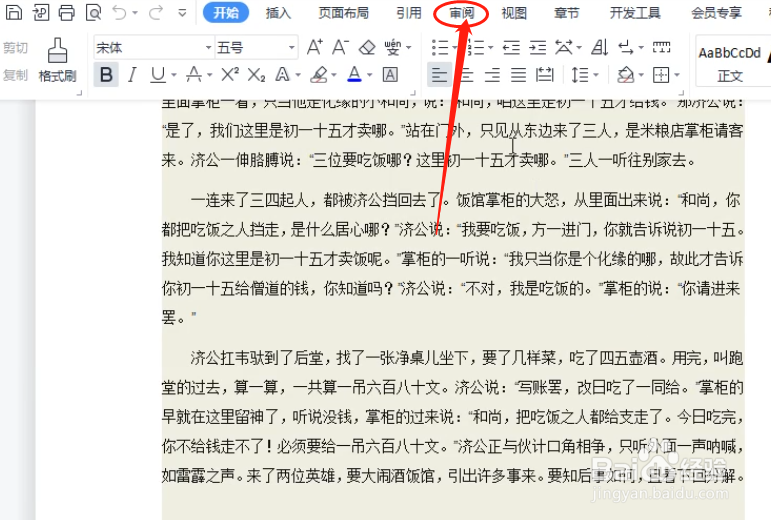Viewport: 771px width, 520px height.
Task: Click the character border icon
Action: pos(390,75)
